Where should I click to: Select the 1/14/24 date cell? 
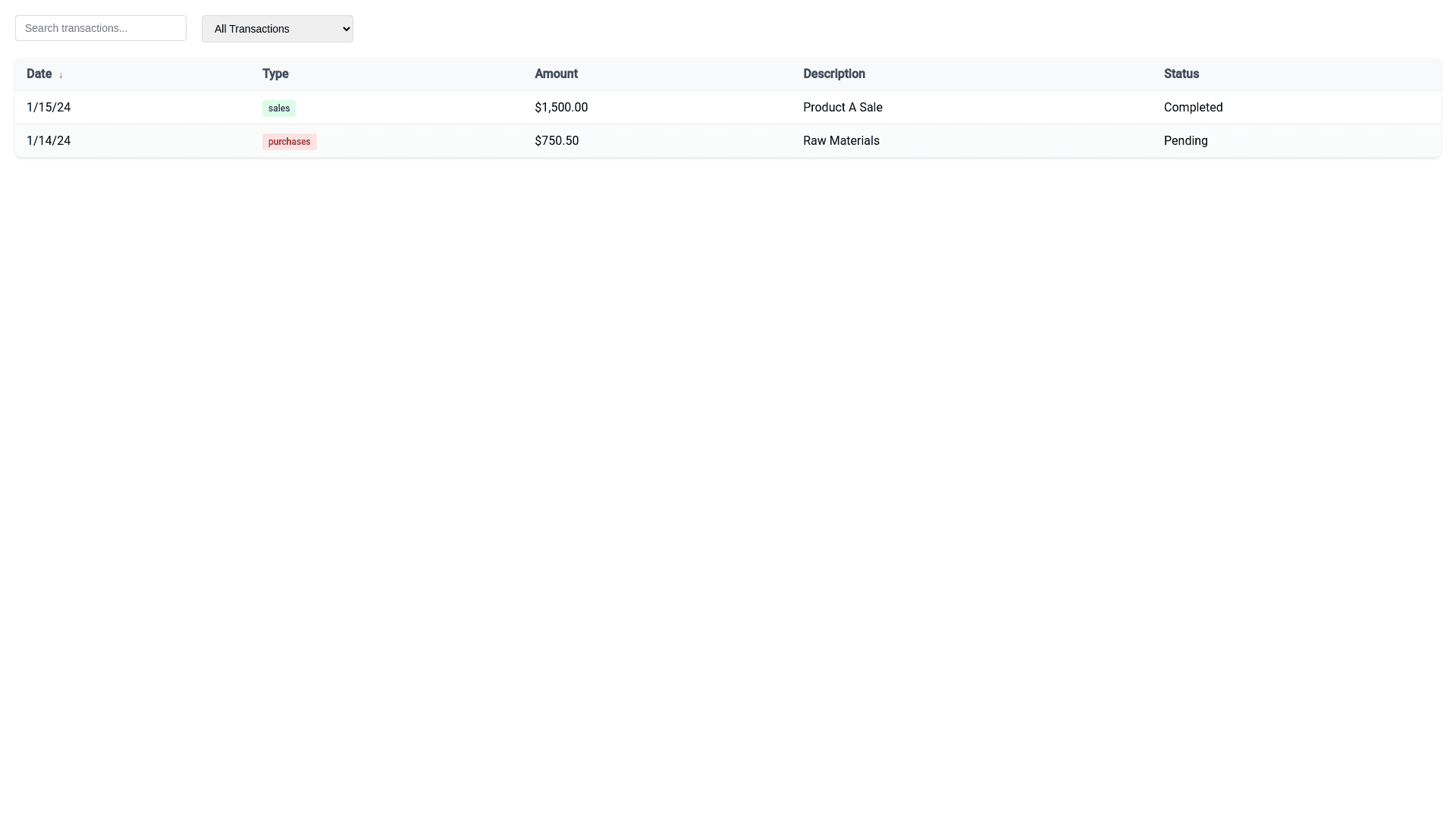49,141
